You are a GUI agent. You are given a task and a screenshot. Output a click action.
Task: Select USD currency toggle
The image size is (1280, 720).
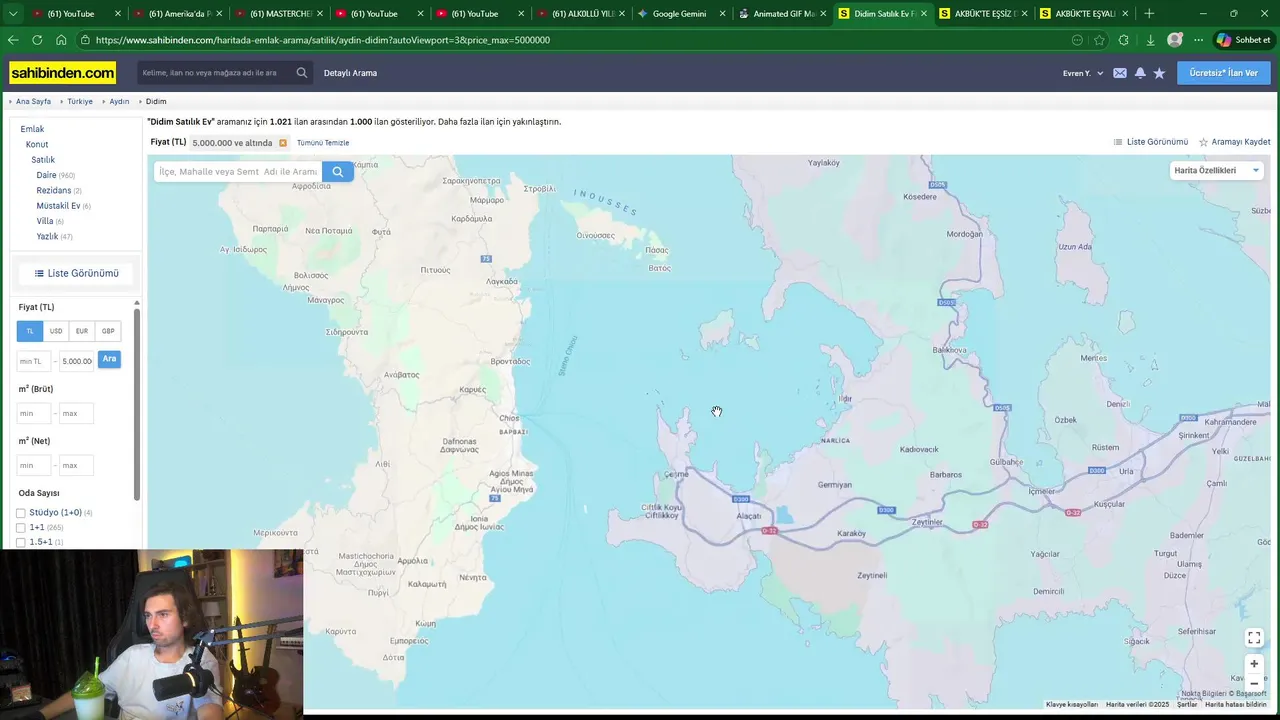tap(56, 331)
